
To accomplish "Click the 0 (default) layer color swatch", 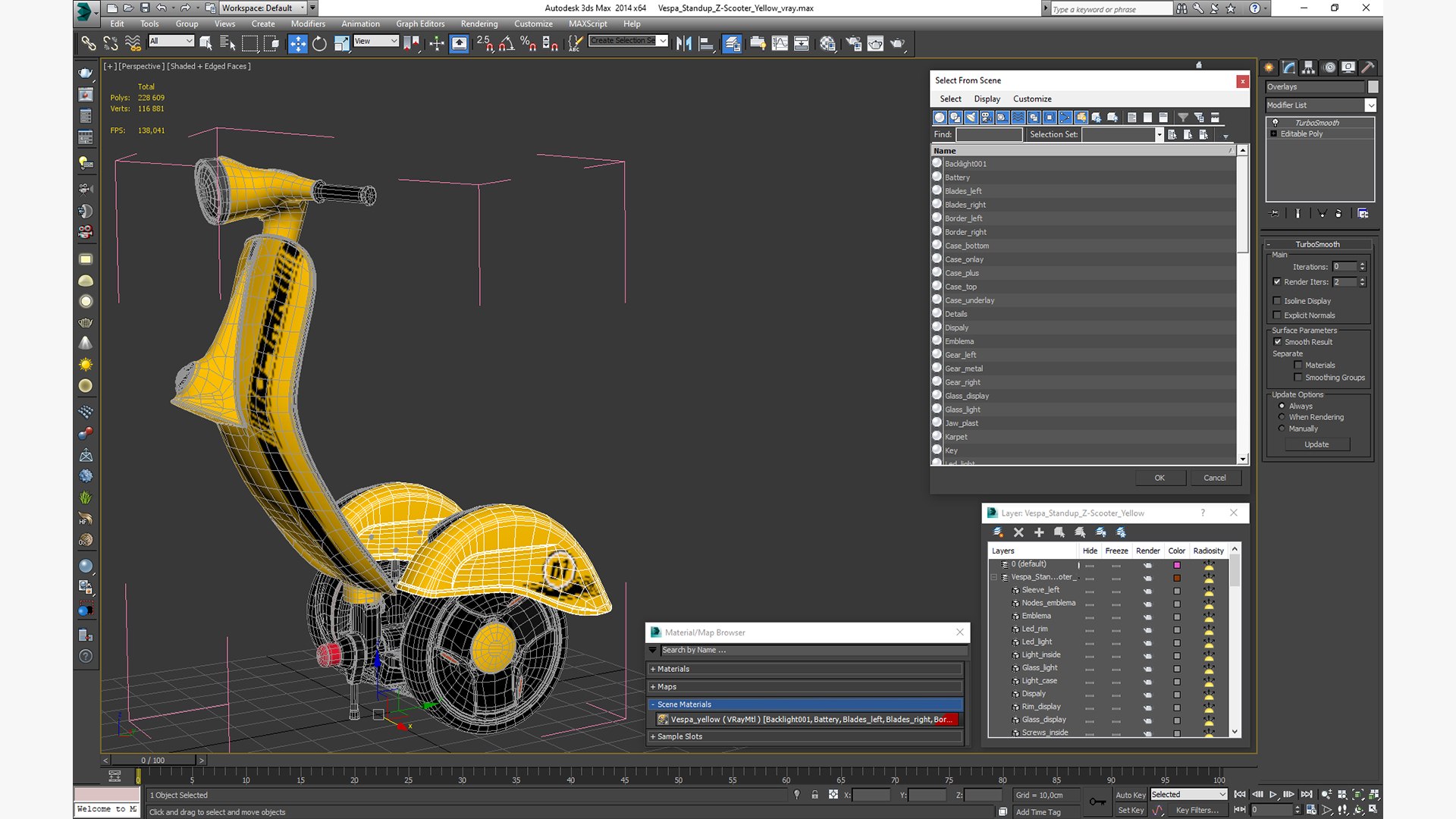I will (1177, 565).
